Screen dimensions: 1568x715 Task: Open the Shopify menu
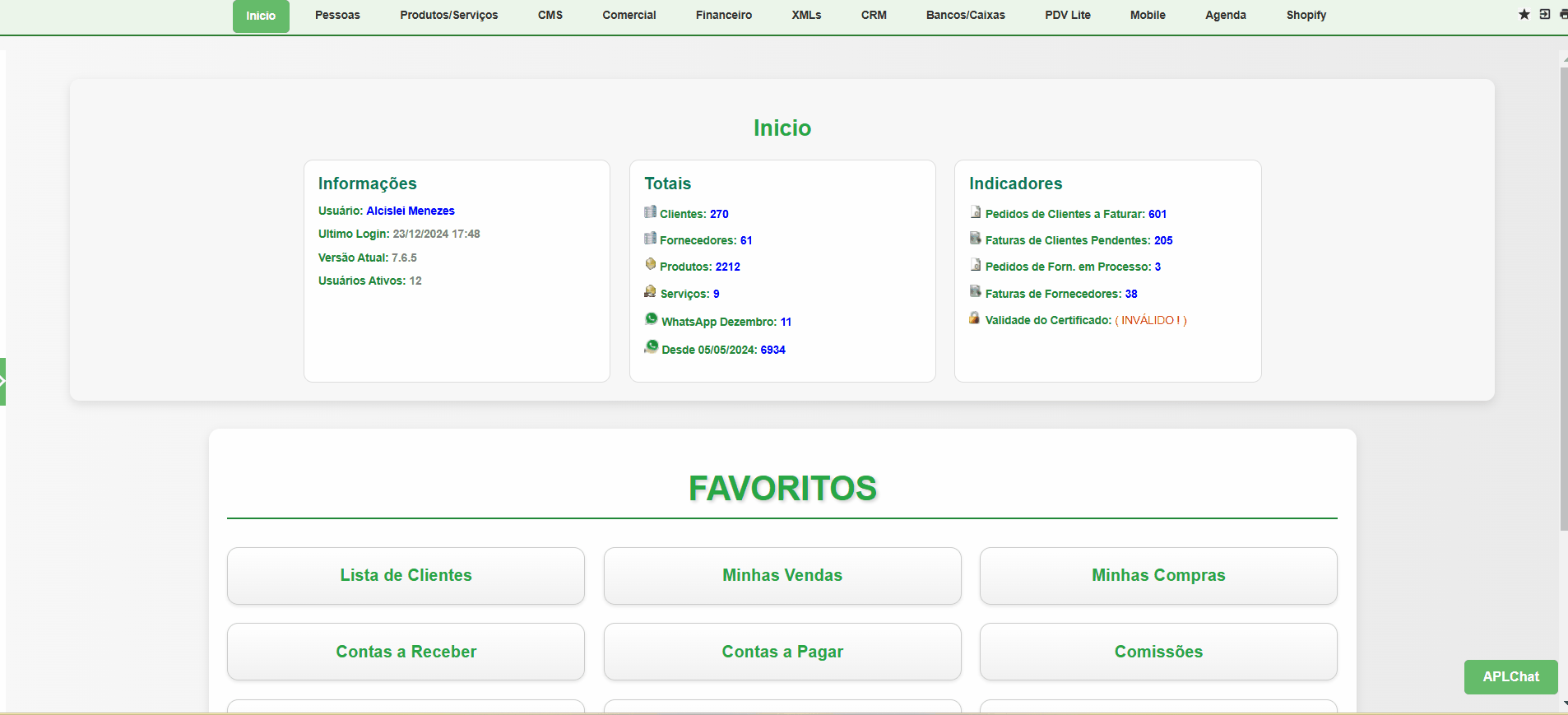click(x=1306, y=15)
